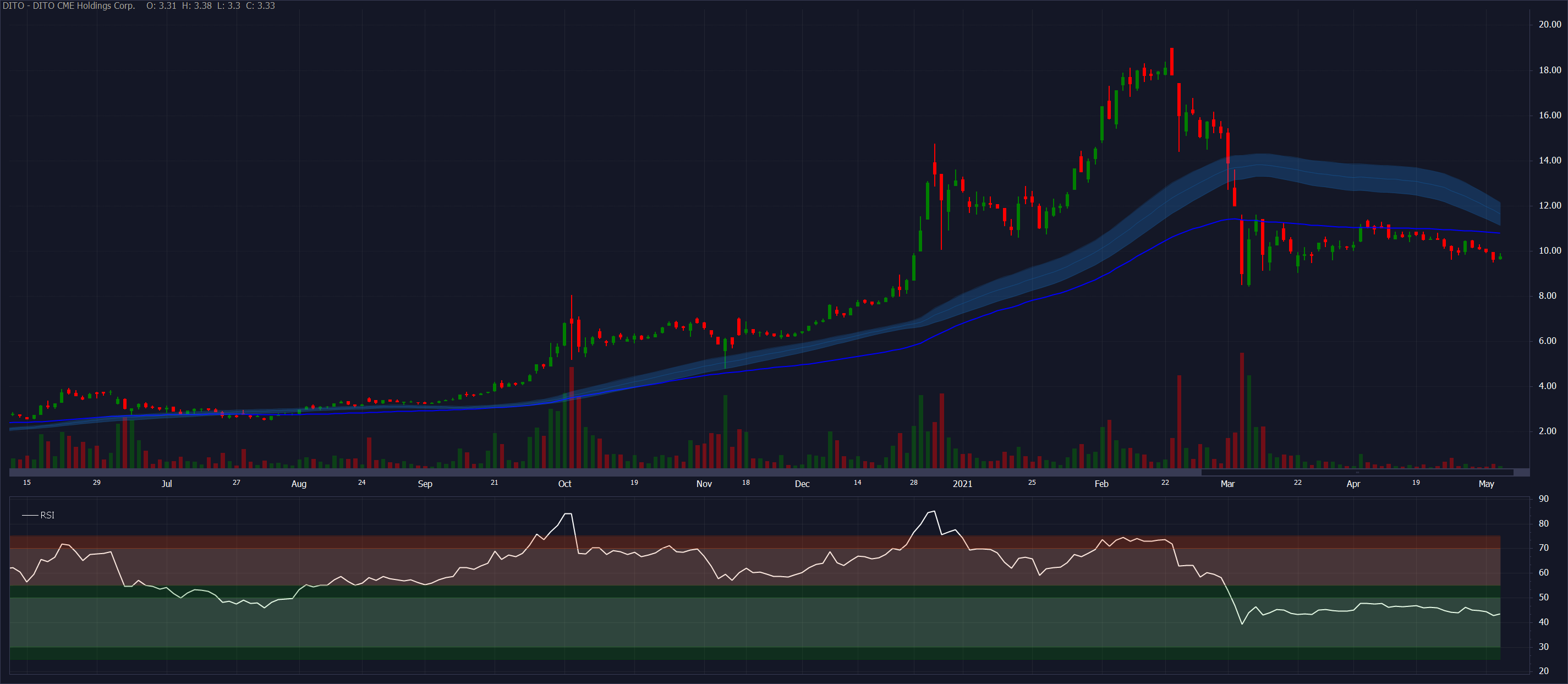Viewport: 1568px width, 684px height.
Task: Click the RSI 70 level axis label
Action: tap(1543, 548)
